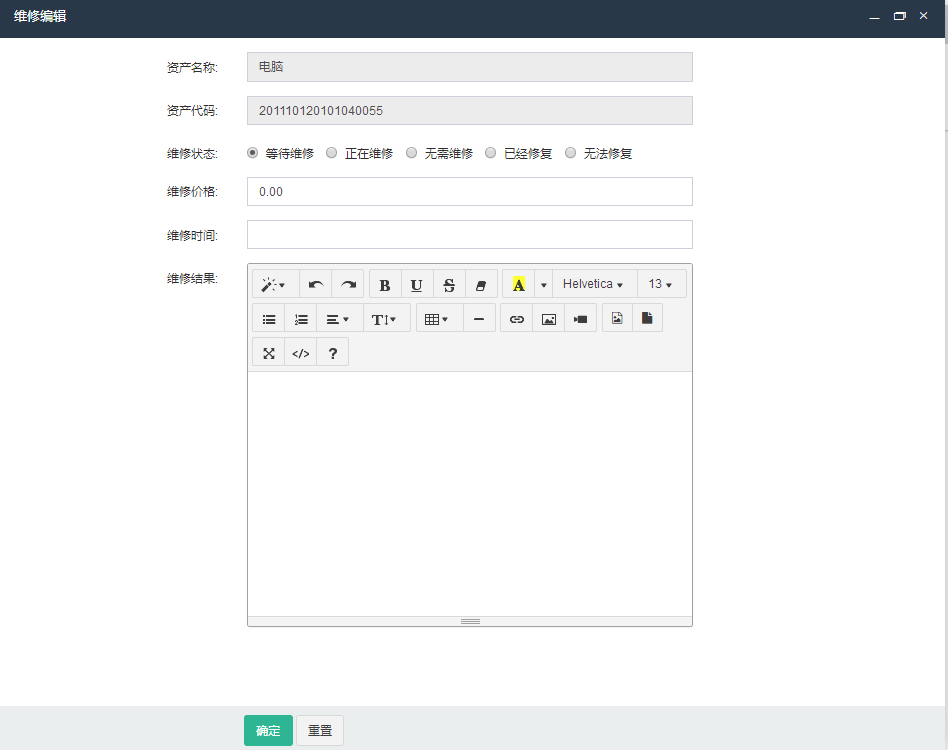Screen dimensions: 948x750
Task: Click the undo arrow in editor toolbar
Action: pyautogui.click(x=316, y=285)
